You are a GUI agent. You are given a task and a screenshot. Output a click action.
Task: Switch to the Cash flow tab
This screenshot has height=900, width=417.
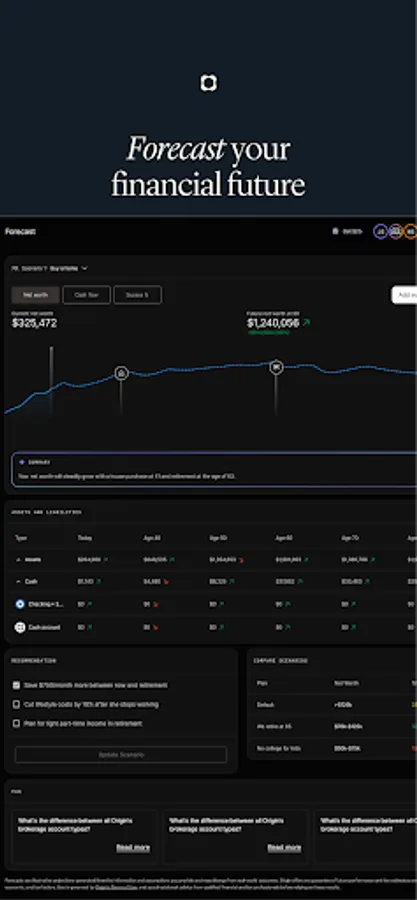coord(86,295)
